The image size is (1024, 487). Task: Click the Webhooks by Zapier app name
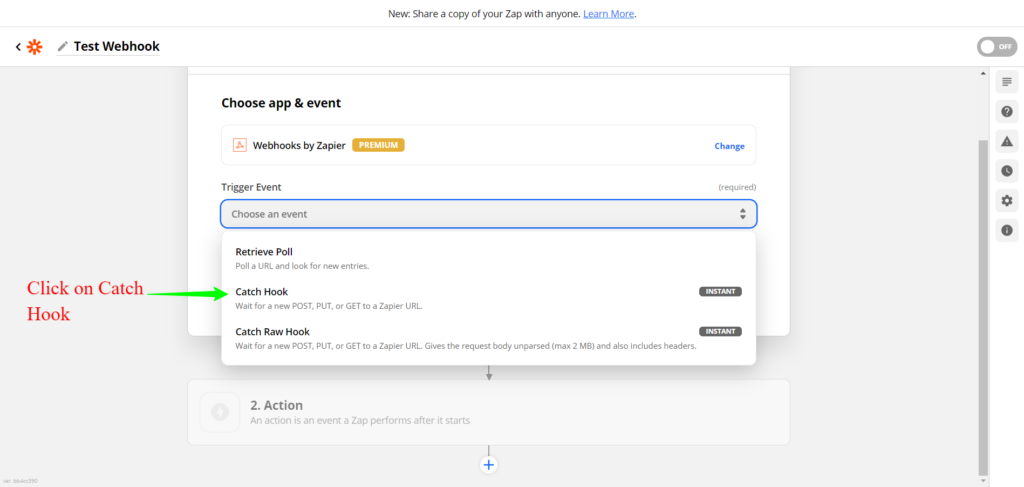299,146
